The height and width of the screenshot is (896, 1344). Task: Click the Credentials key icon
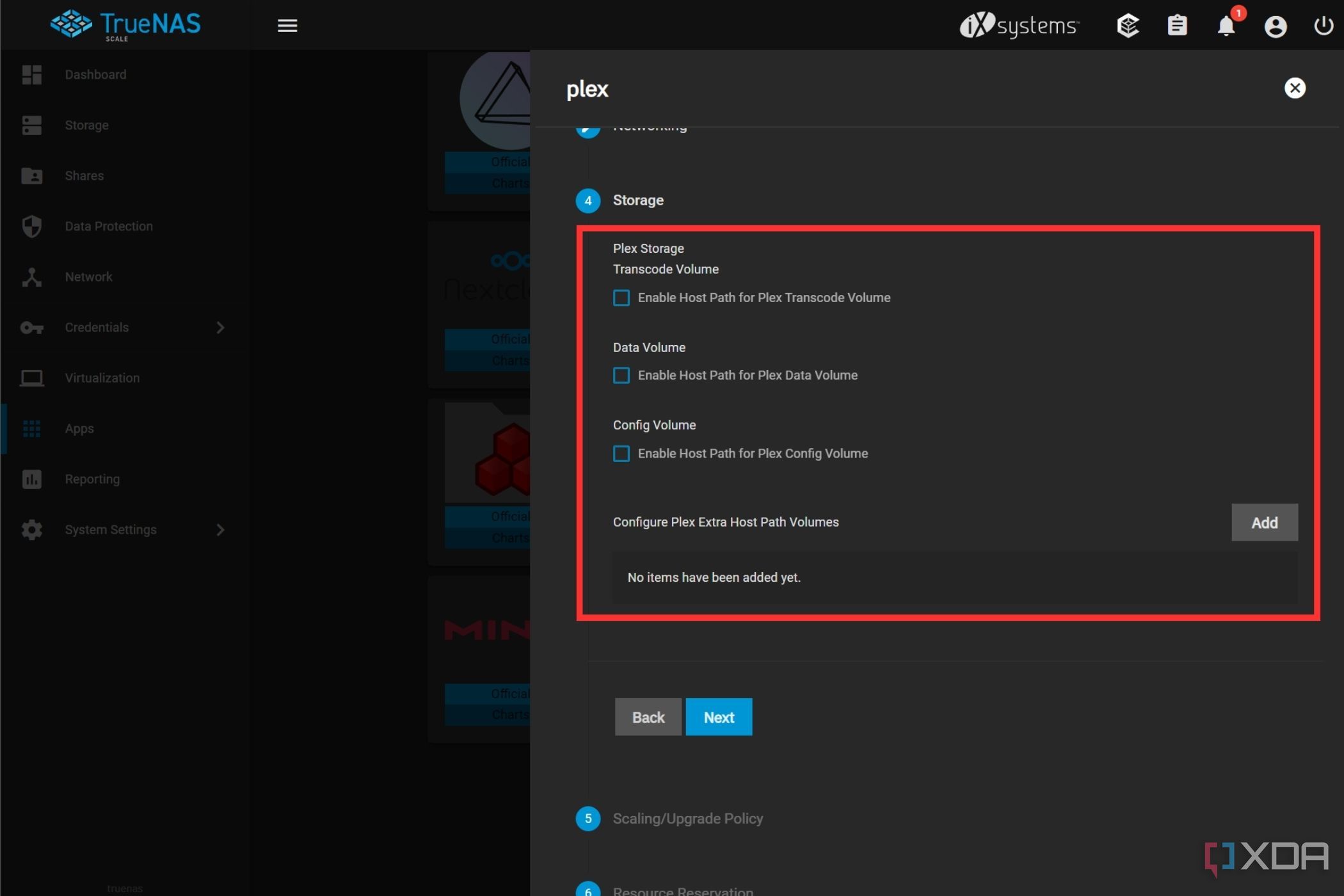[31, 328]
